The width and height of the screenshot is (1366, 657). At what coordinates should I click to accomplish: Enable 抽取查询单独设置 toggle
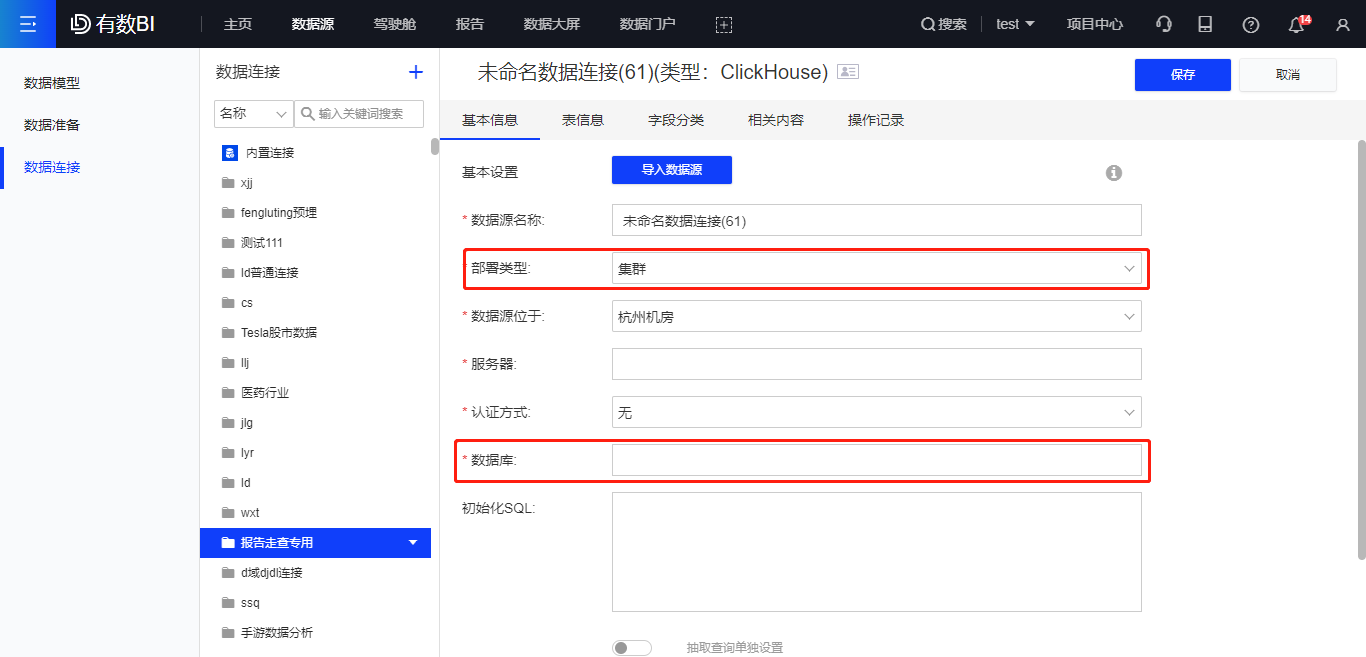tap(631, 647)
